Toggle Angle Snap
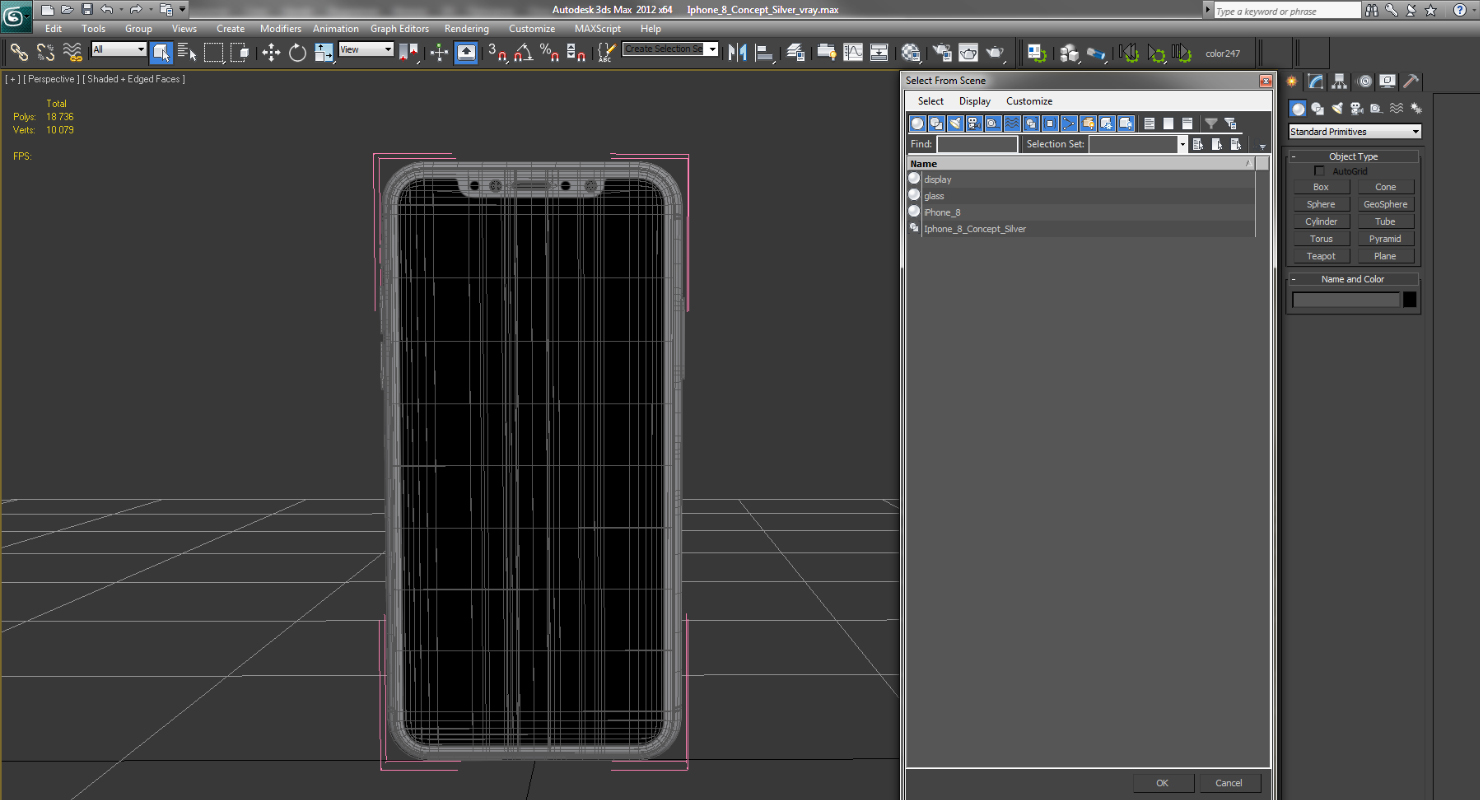 (x=522, y=52)
